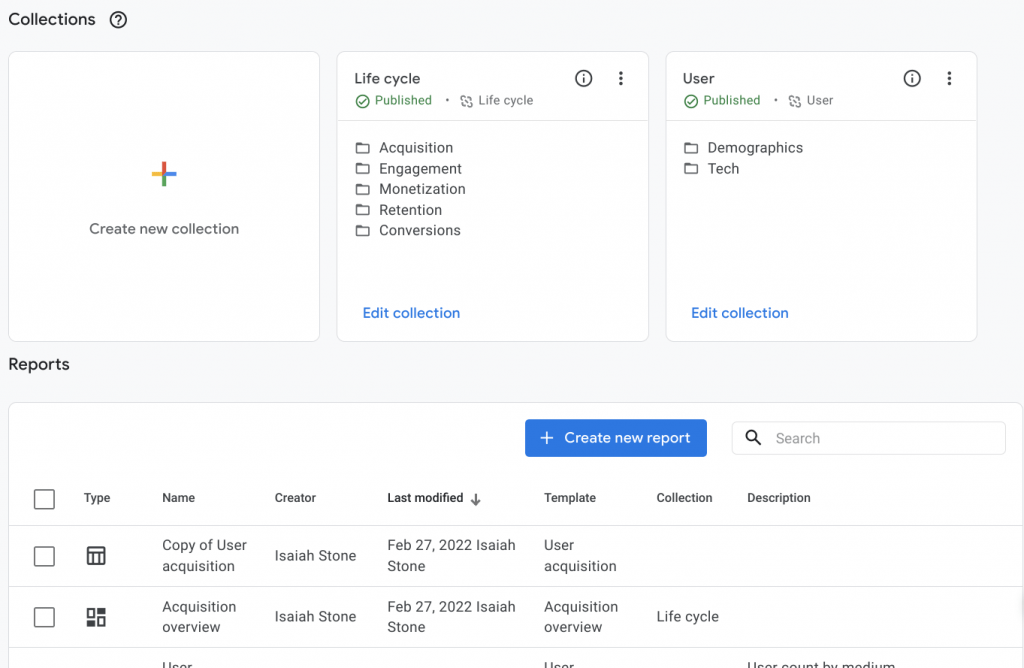The height and width of the screenshot is (668, 1024).
Task: Click the table-type icon for Copy of User acquisition
Action: (96, 556)
